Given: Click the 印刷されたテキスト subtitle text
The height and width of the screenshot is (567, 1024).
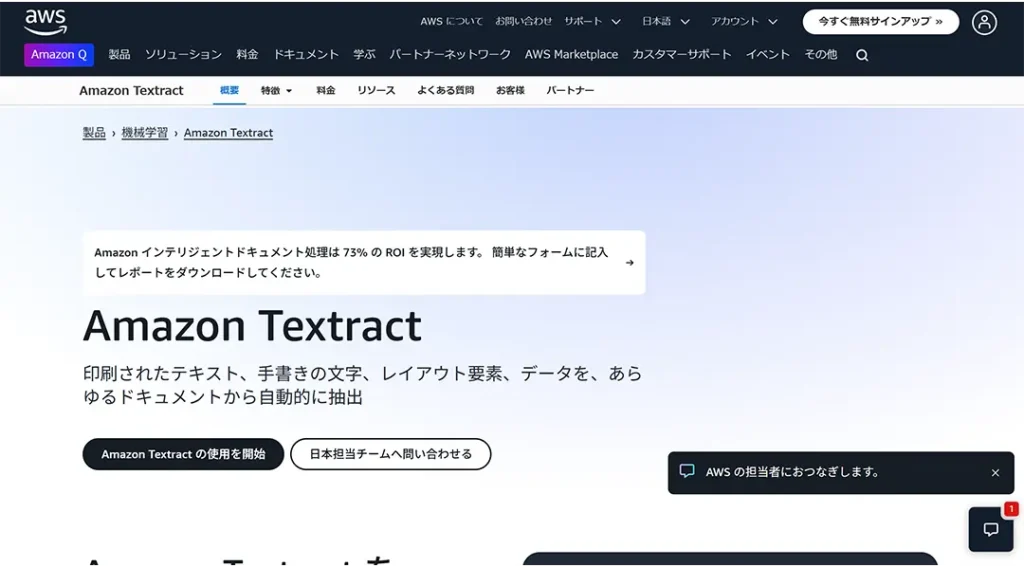Looking at the screenshot, I should pyautogui.click(x=362, y=385).
